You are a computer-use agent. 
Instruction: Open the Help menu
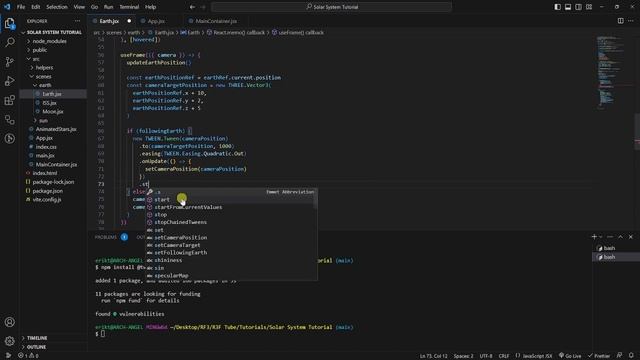pyautogui.click(x=151, y=7)
